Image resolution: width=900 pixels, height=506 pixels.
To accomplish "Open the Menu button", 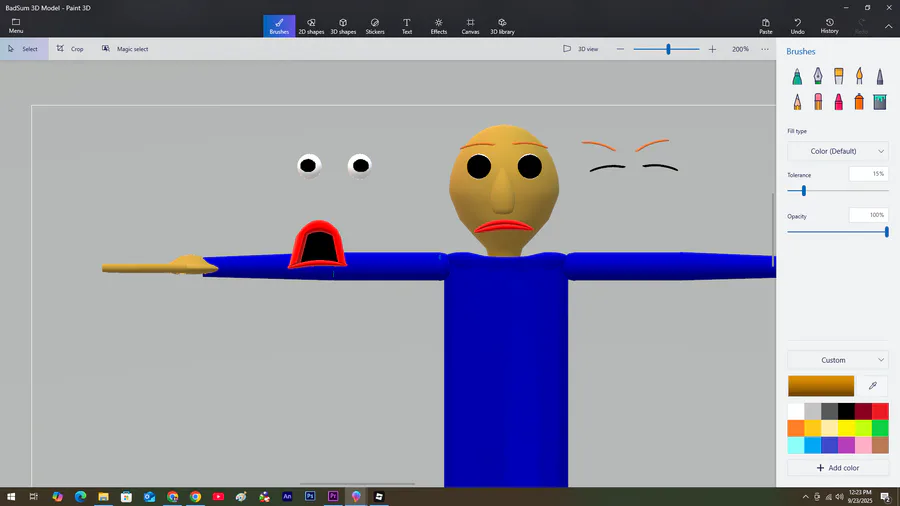I will (x=16, y=26).
